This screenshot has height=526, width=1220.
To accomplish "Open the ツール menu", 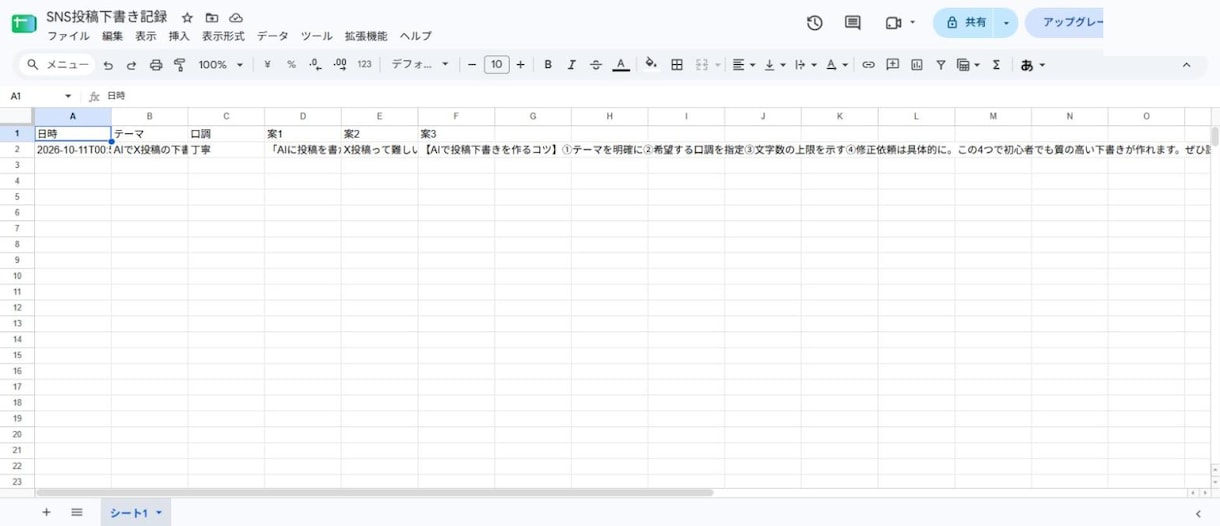I will 317,36.
